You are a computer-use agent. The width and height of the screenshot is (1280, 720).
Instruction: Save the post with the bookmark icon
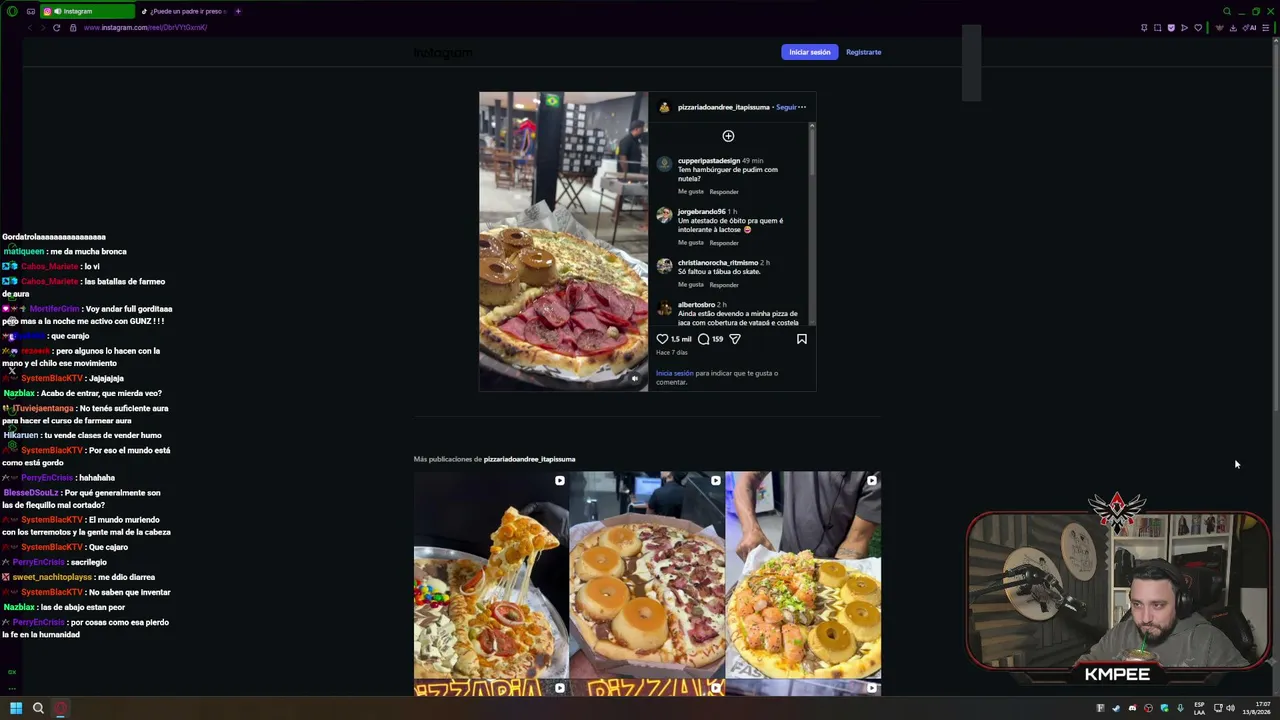point(802,339)
